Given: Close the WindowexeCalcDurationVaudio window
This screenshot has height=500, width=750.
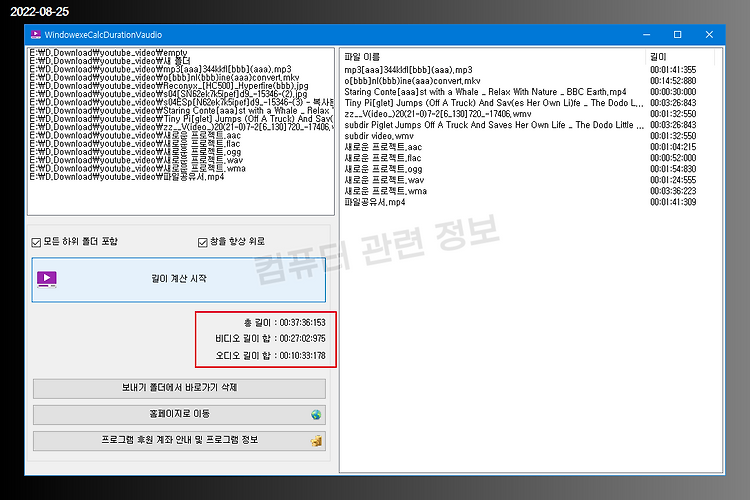Looking at the screenshot, I should [709, 34].
